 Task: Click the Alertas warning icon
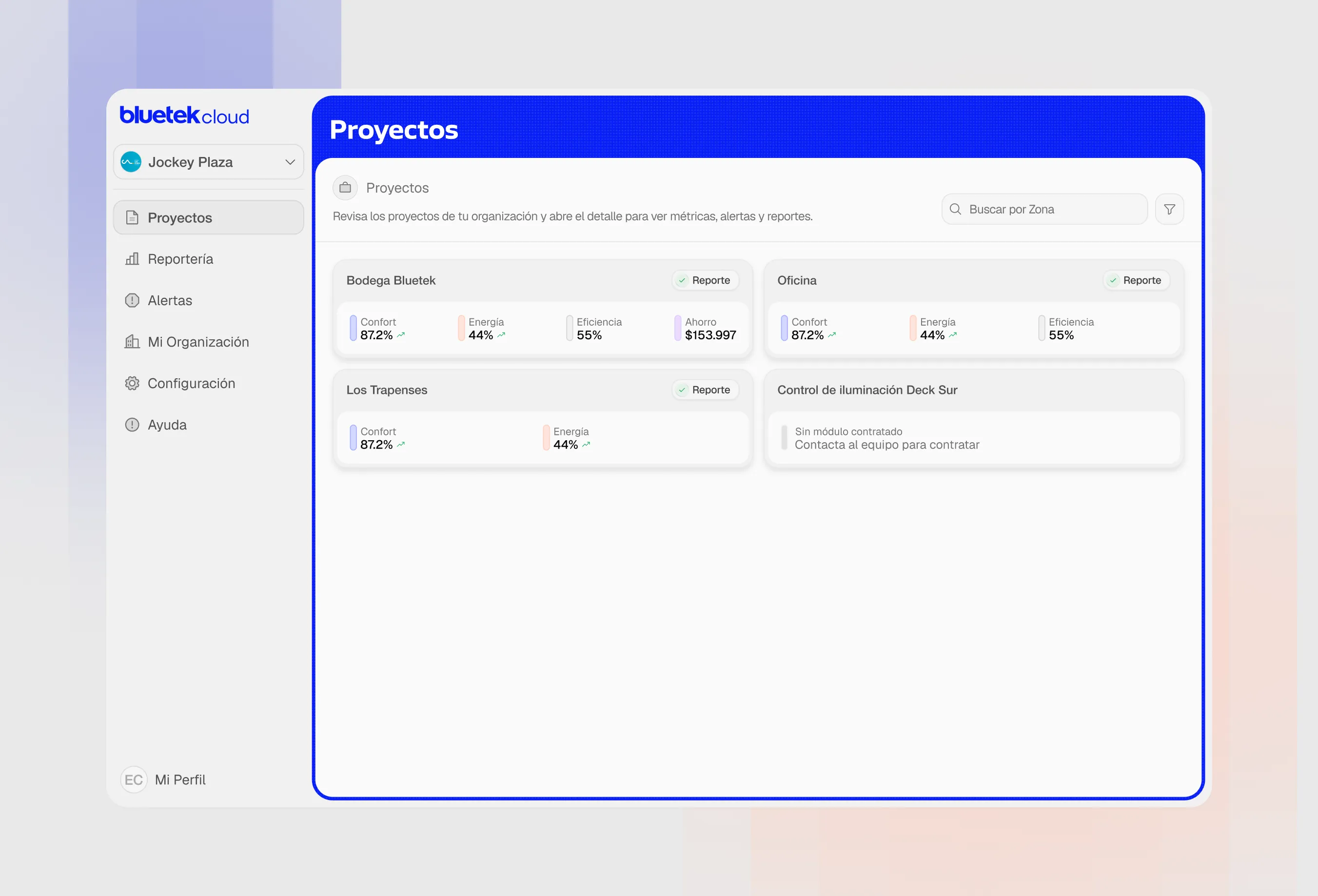click(132, 300)
